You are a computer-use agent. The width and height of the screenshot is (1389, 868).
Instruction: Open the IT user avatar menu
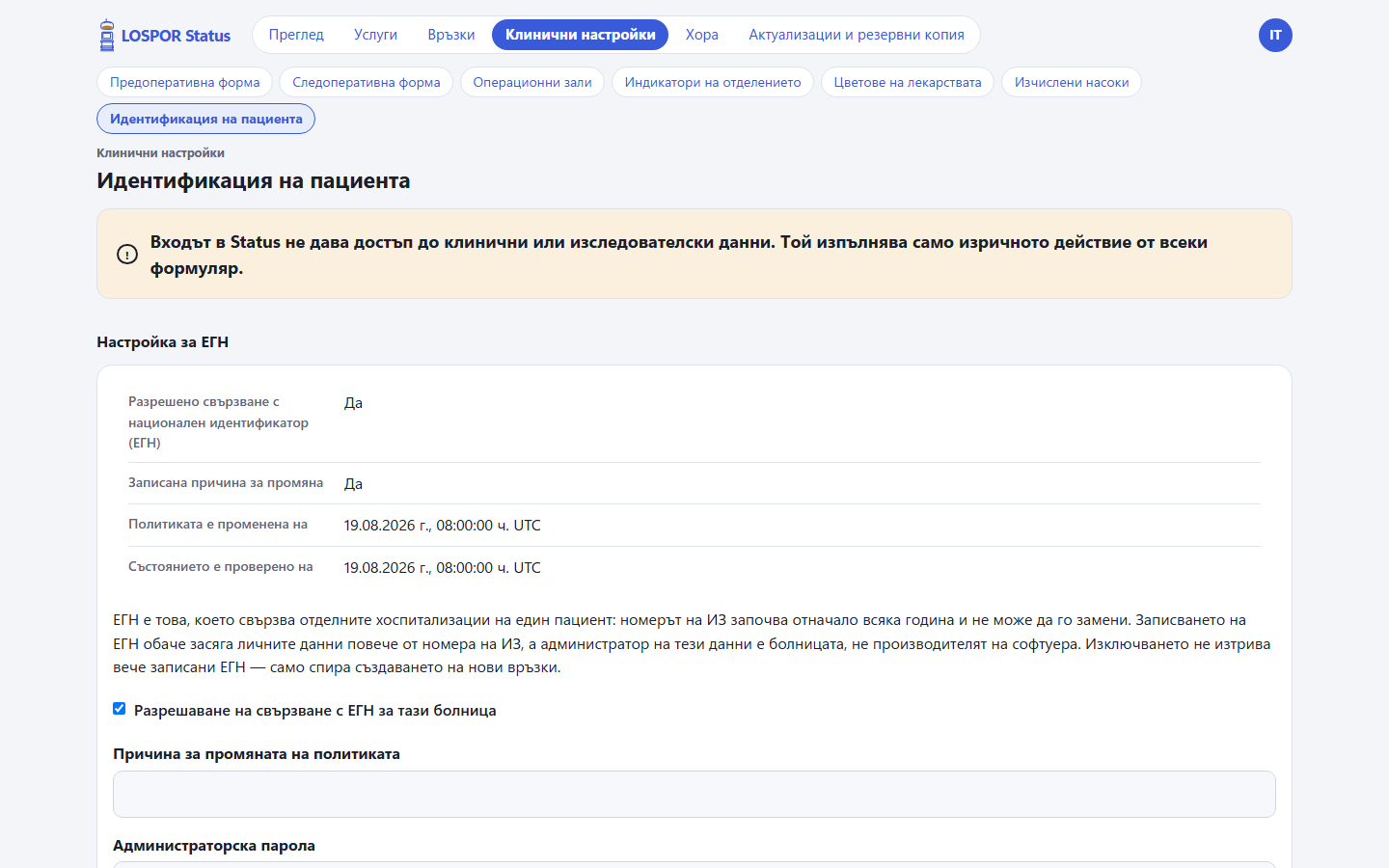pos(1275,36)
